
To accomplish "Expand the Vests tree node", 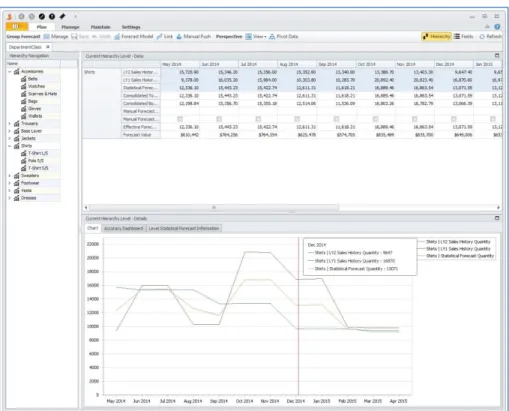I will (10, 191).
